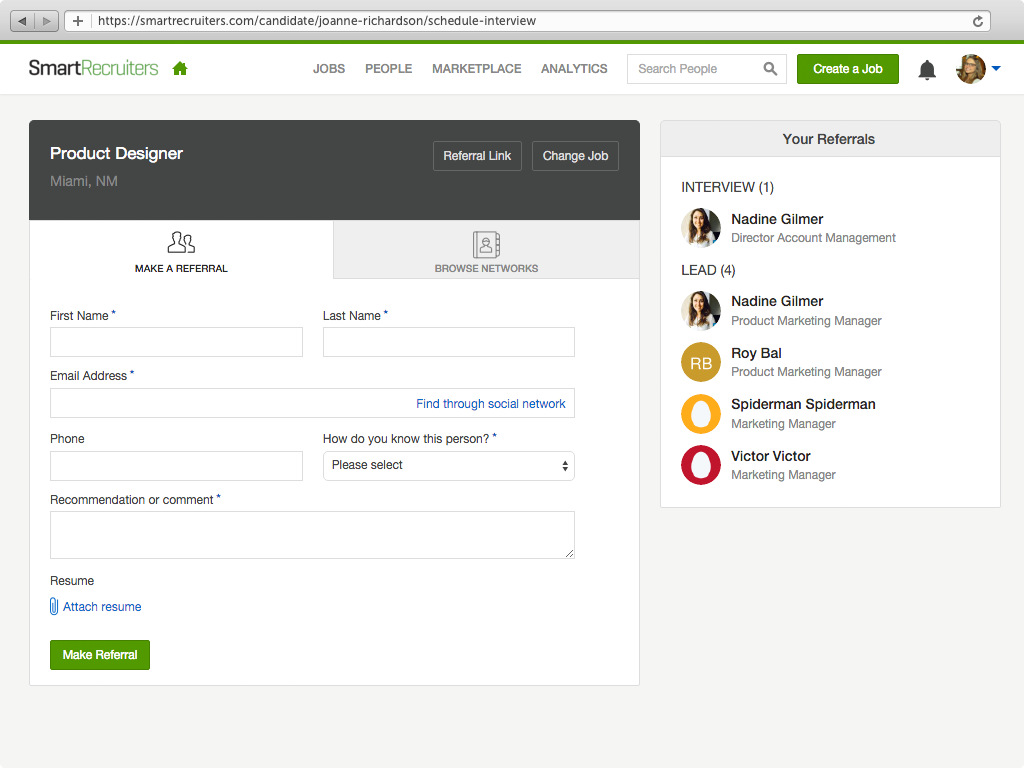The image size is (1024, 768).
Task: Click the Your Referrals panel header
Action: click(x=830, y=138)
